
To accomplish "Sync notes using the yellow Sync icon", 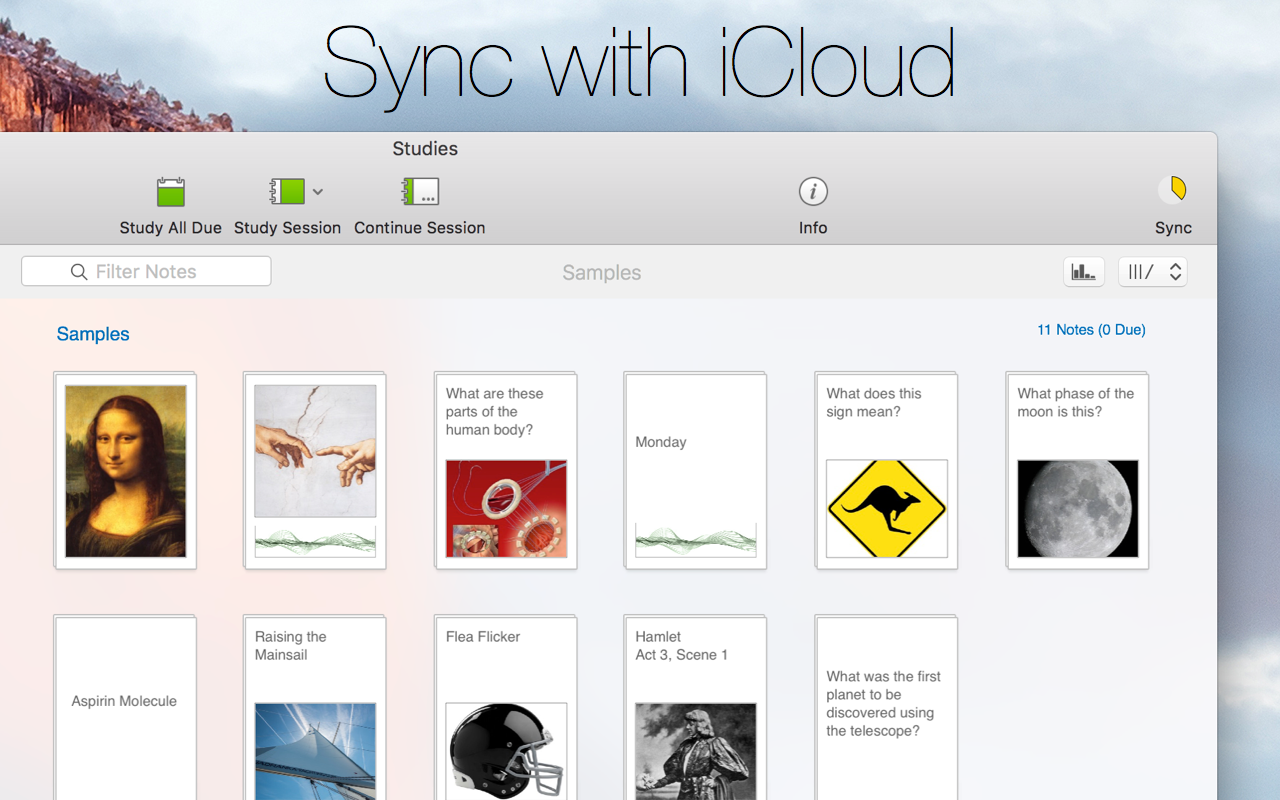I will coord(1173,191).
